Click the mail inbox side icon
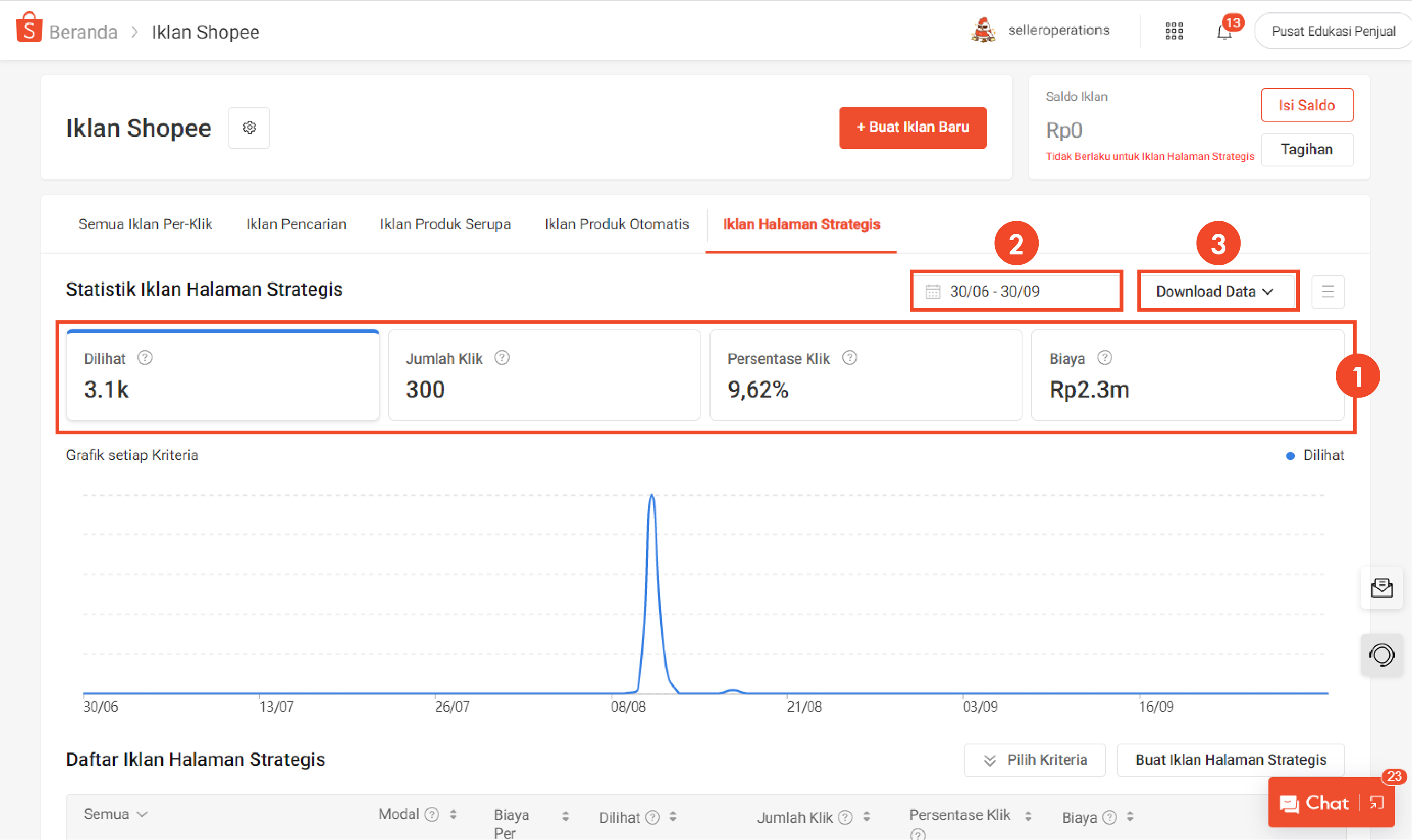 tap(1382, 588)
